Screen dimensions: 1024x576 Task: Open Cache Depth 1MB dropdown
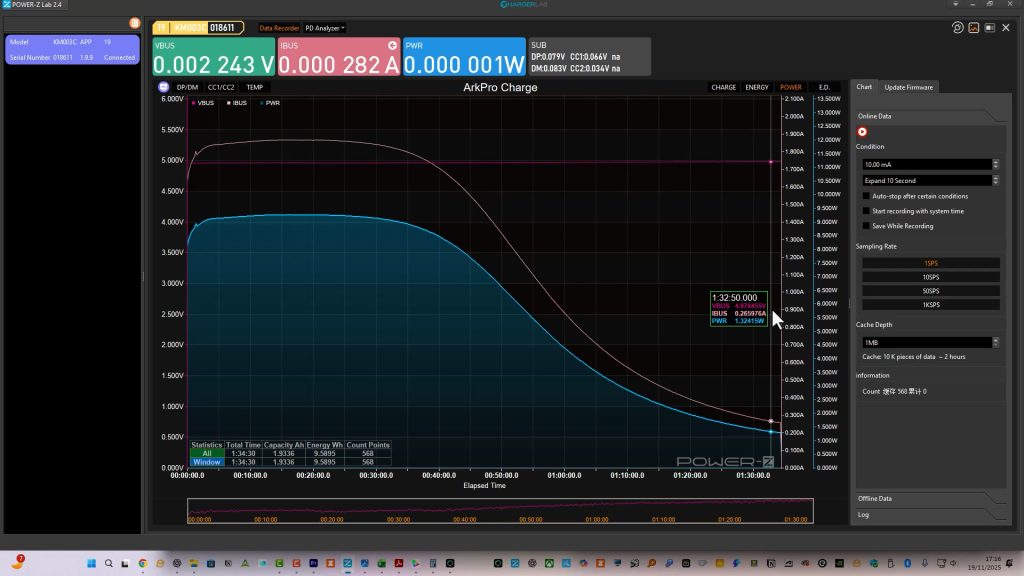tap(930, 342)
